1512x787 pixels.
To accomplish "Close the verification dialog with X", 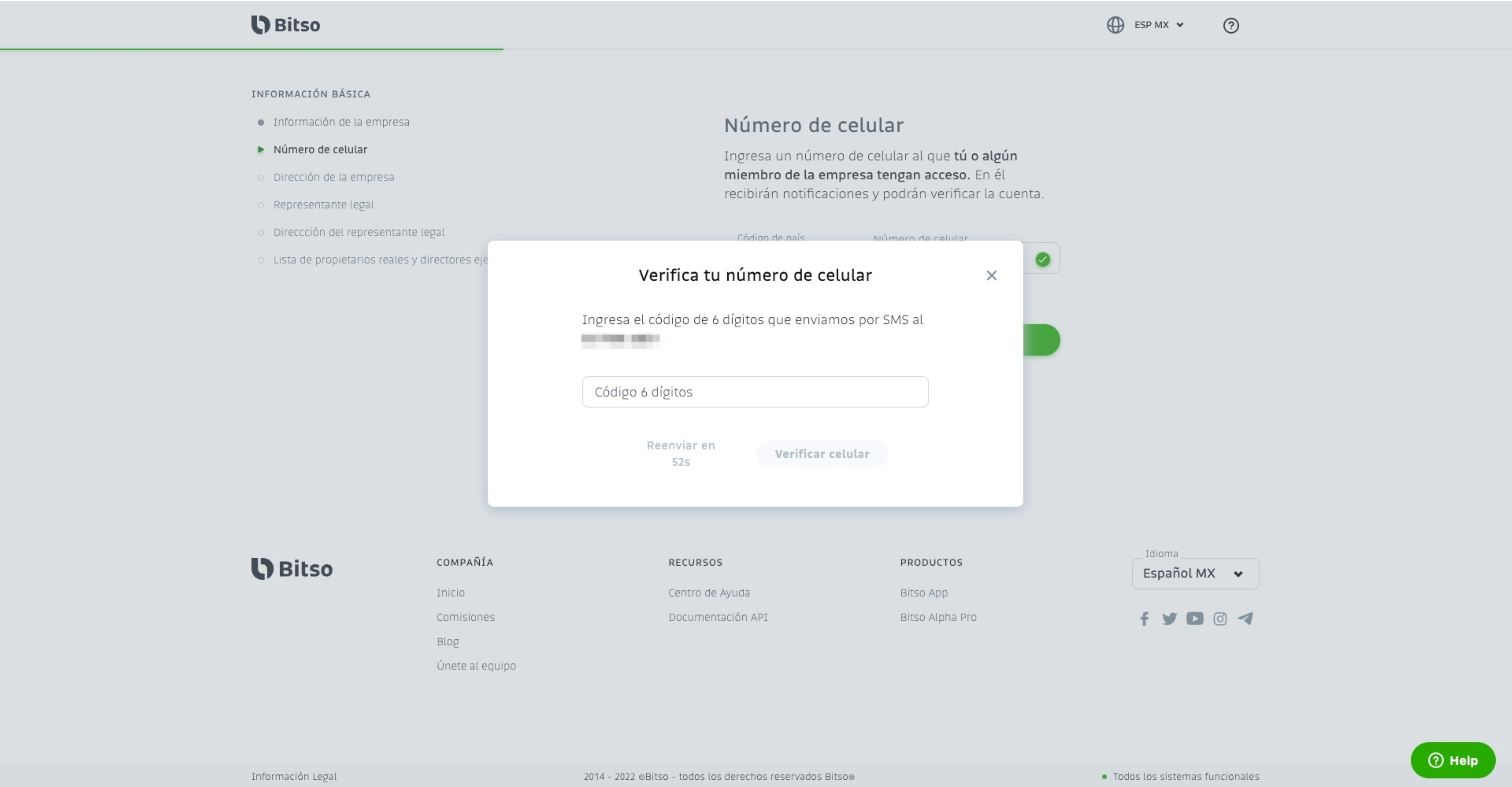I will pyautogui.click(x=991, y=275).
